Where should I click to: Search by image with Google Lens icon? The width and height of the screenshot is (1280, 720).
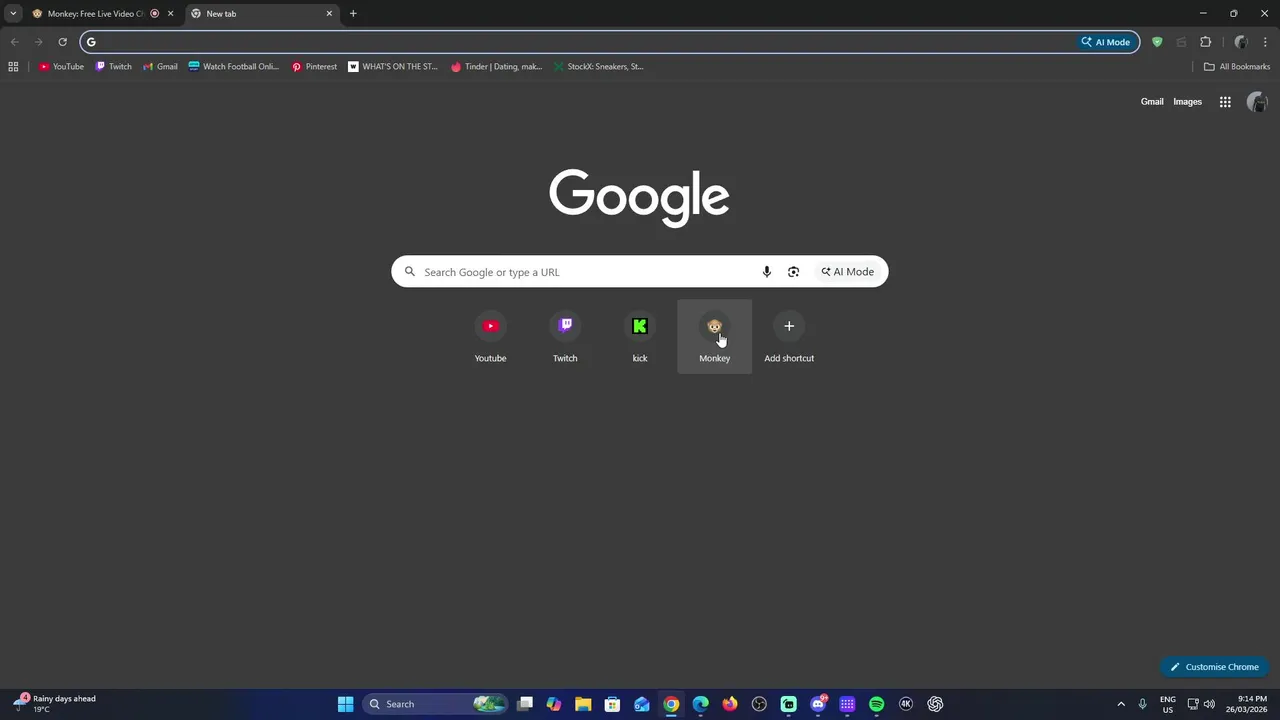coord(793,272)
